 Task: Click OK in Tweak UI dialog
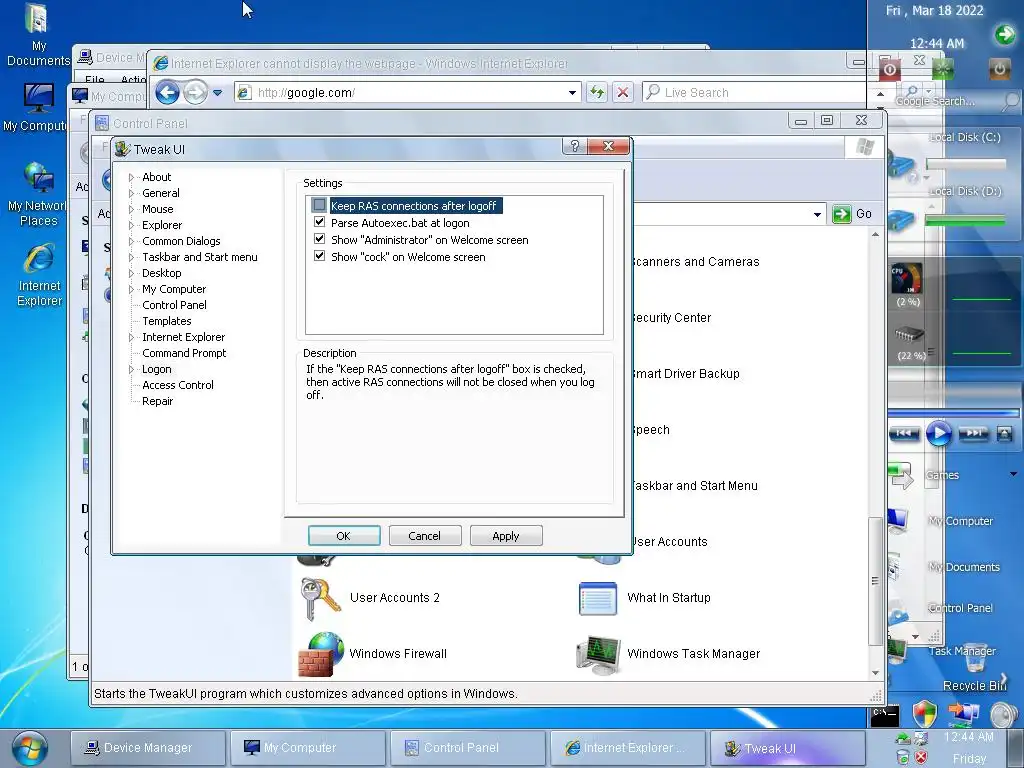coord(344,536)
